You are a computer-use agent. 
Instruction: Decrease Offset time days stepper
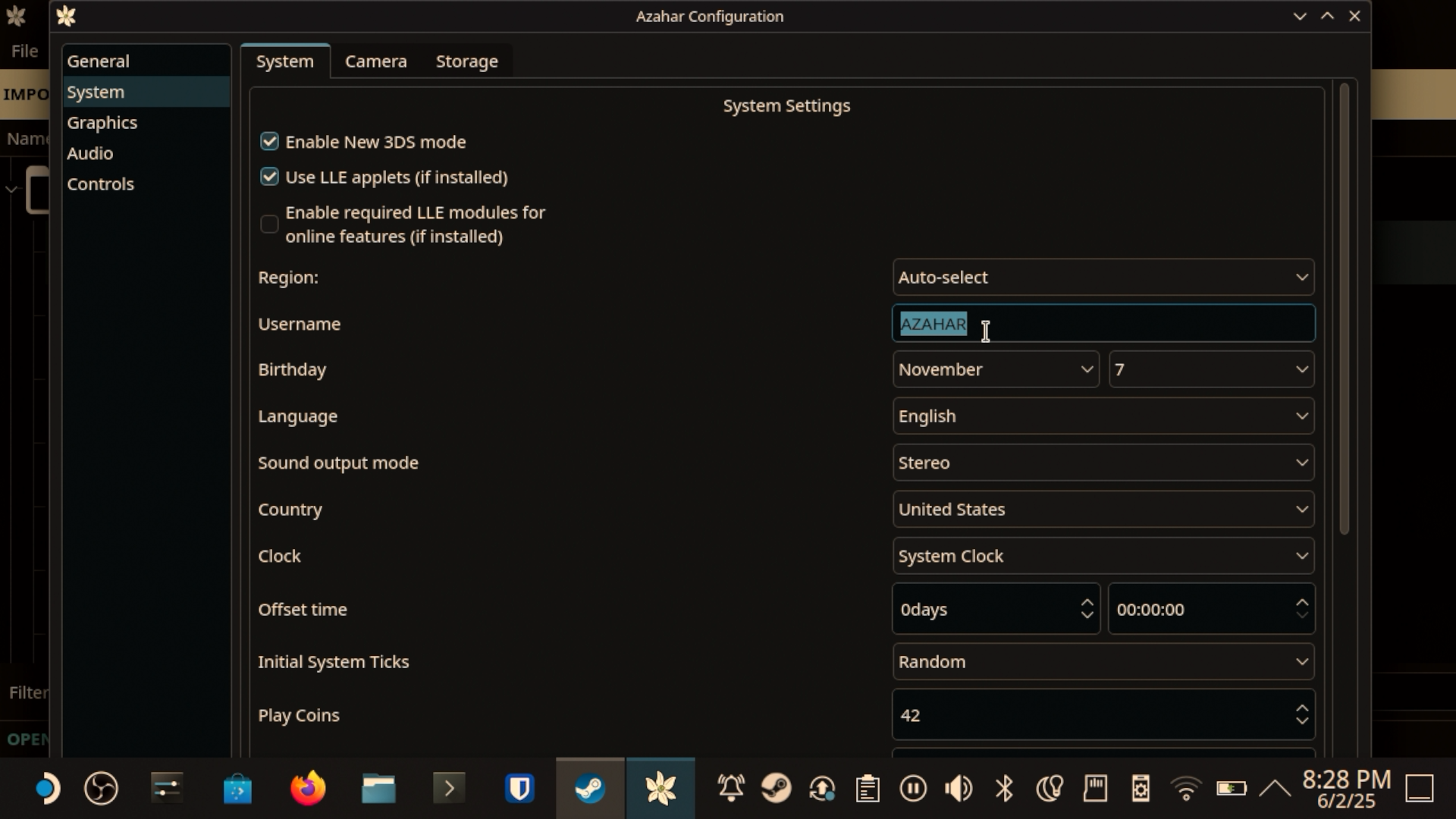(x=1087, y=616)
